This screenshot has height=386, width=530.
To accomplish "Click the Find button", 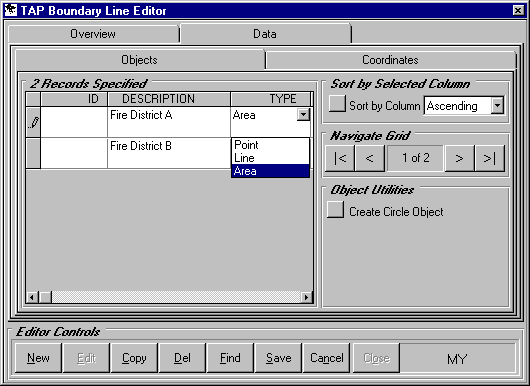I will pos(230,358).
